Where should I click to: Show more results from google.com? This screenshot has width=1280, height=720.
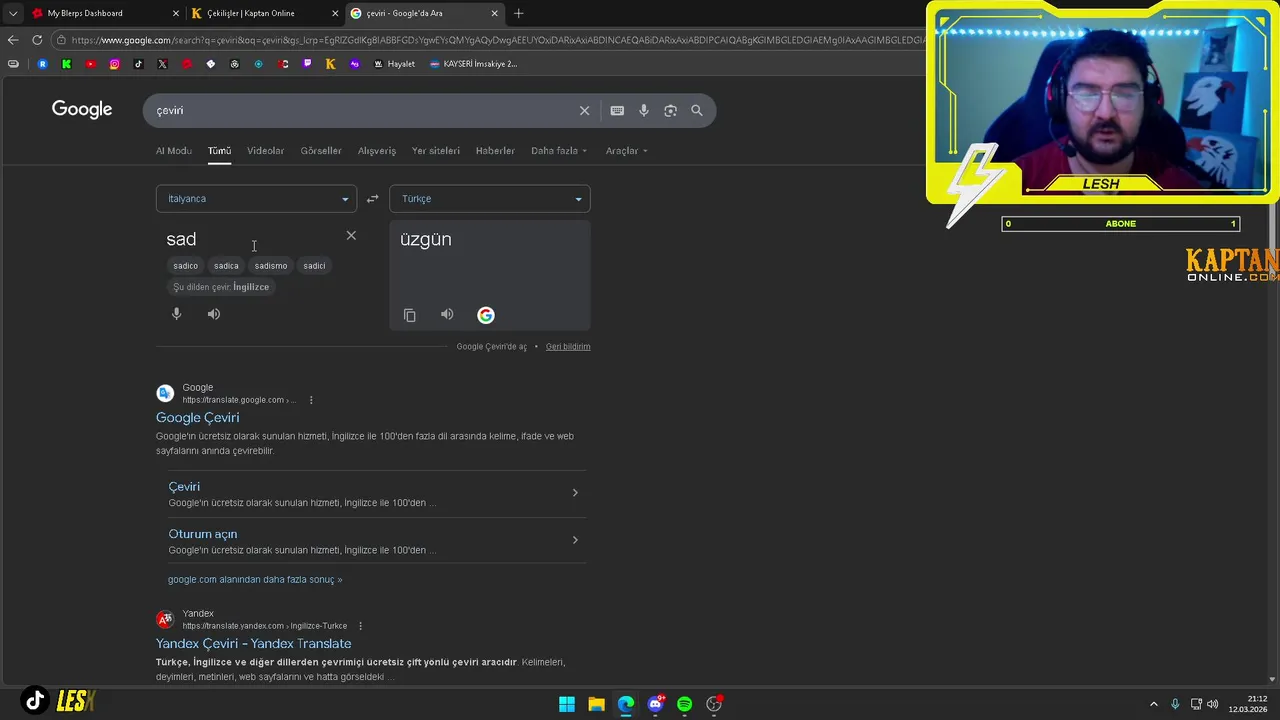pos(255,580)
